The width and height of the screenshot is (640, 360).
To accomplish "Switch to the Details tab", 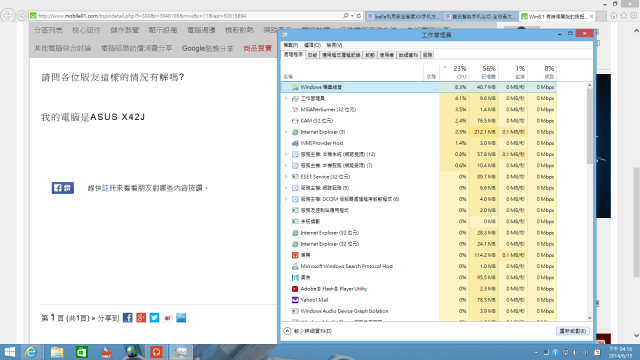I will point(408,55).
